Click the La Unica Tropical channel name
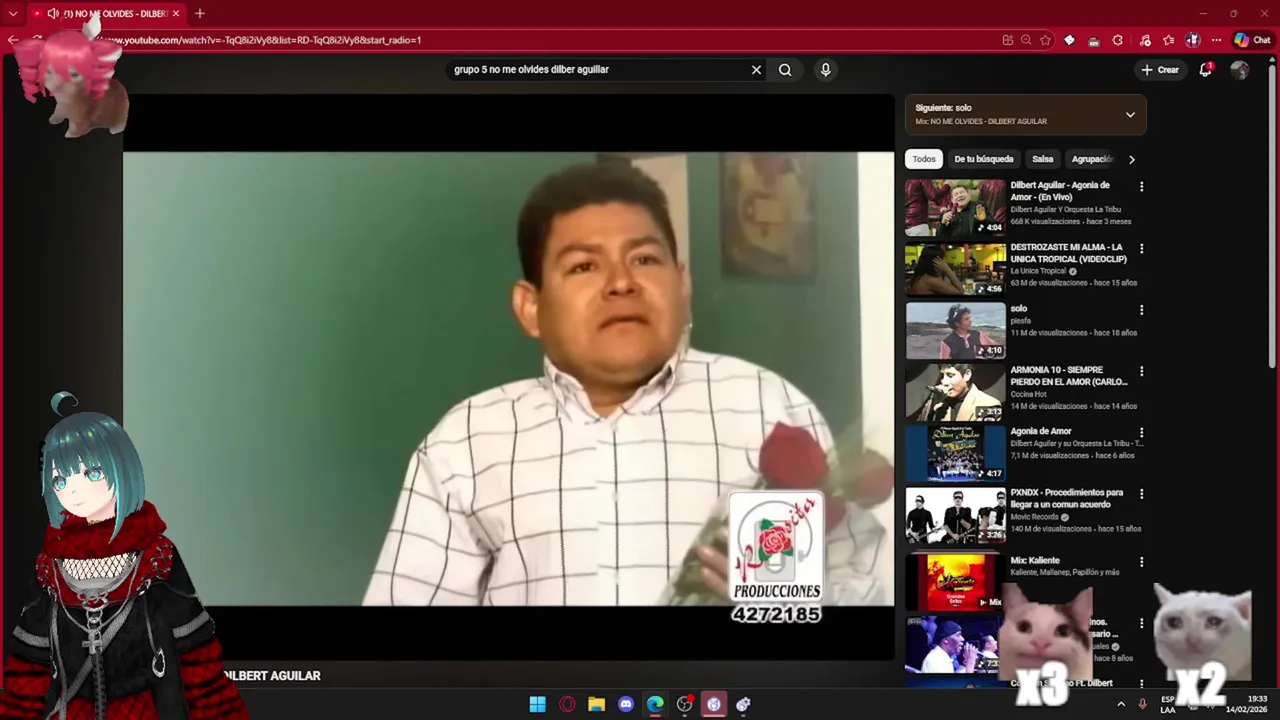 coord(1038,271)
